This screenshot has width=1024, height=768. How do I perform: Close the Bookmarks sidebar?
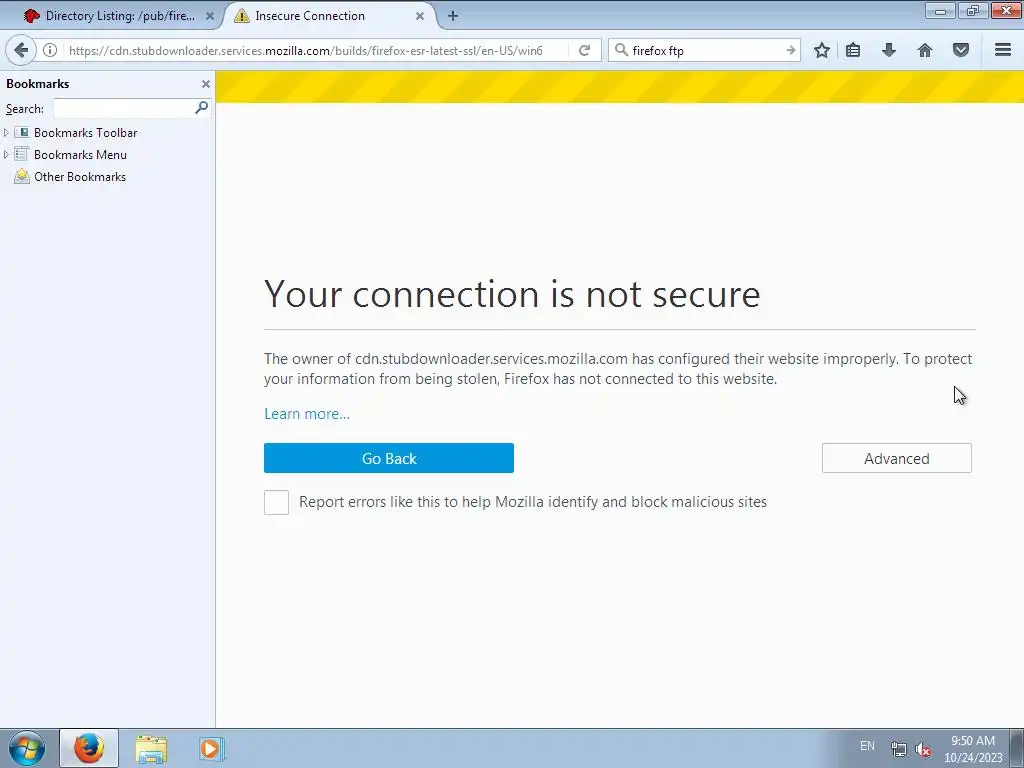(206, 84)
